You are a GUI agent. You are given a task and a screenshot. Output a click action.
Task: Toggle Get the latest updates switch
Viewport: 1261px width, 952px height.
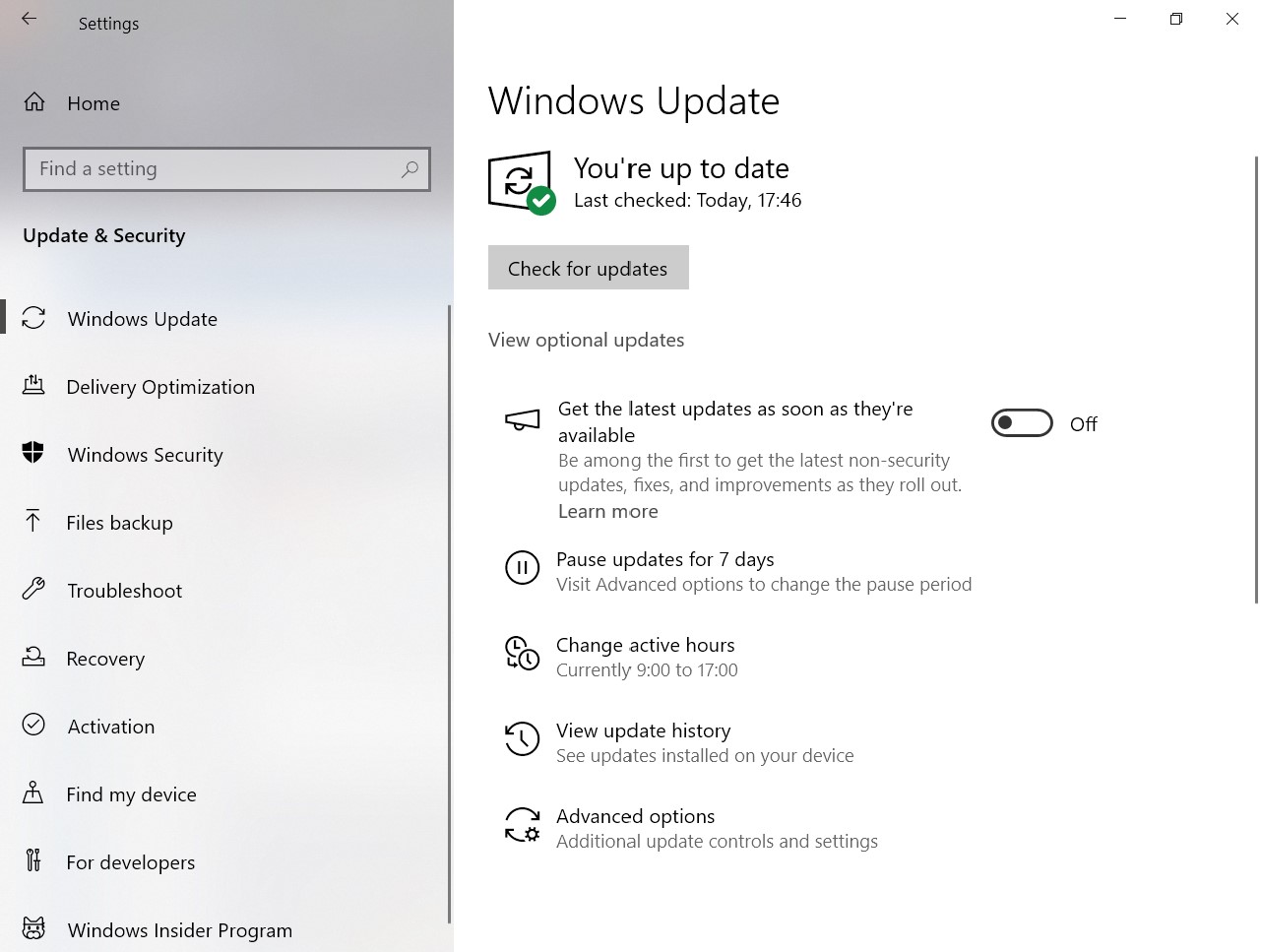click(1022, 423)
